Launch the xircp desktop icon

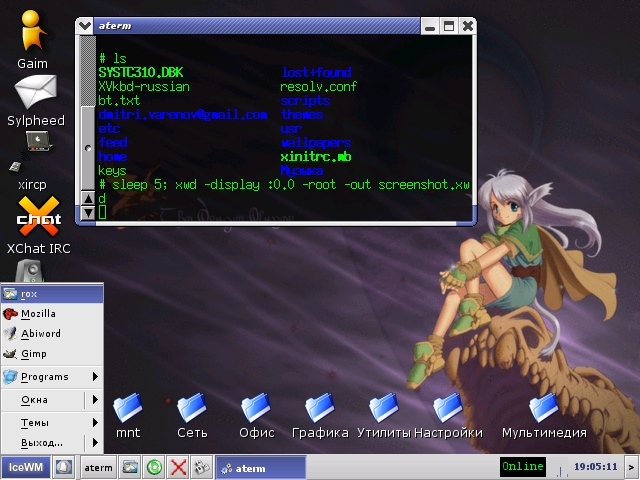[x=32, y=153]
